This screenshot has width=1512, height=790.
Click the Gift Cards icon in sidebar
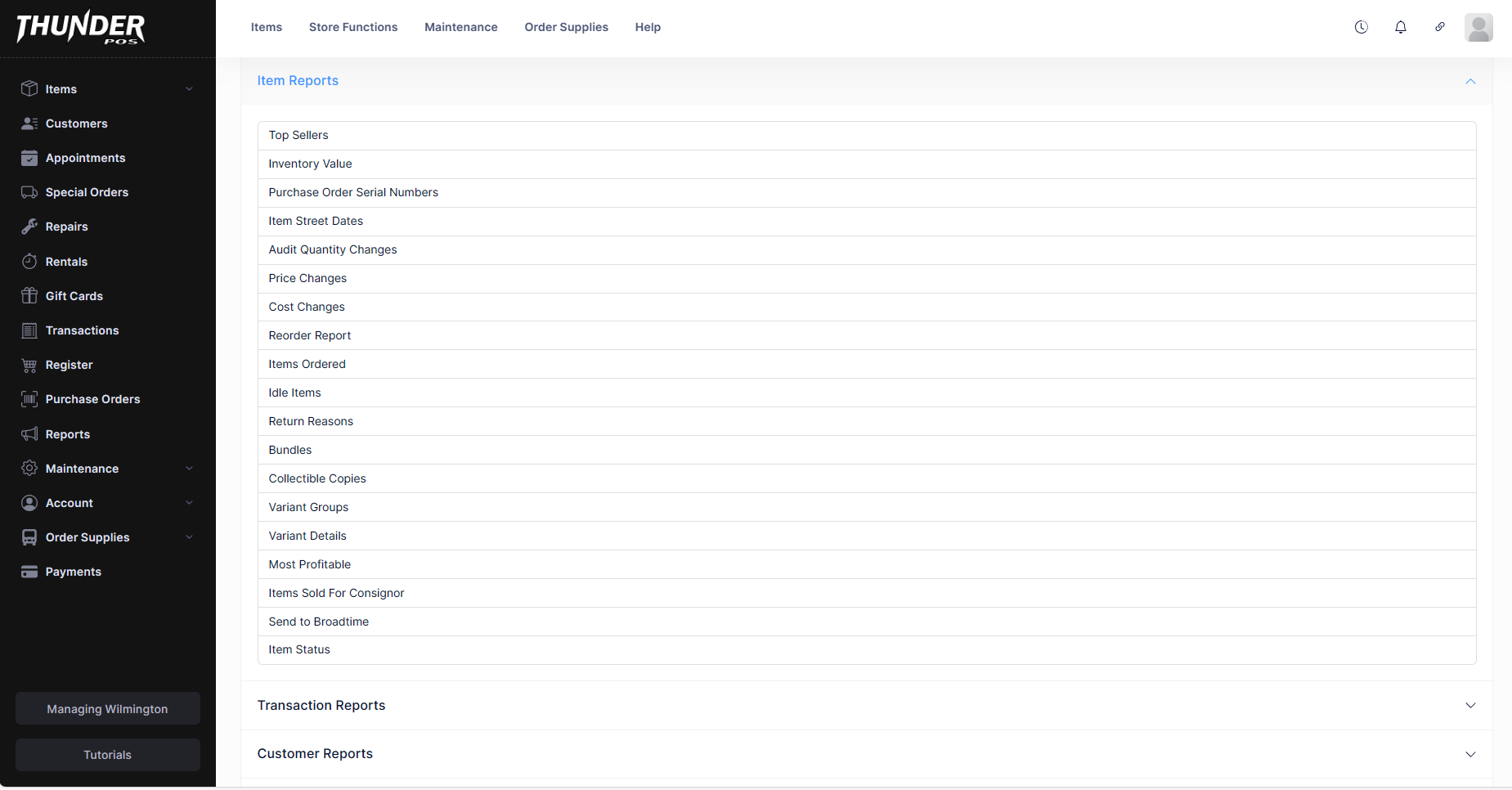point(29,296)
